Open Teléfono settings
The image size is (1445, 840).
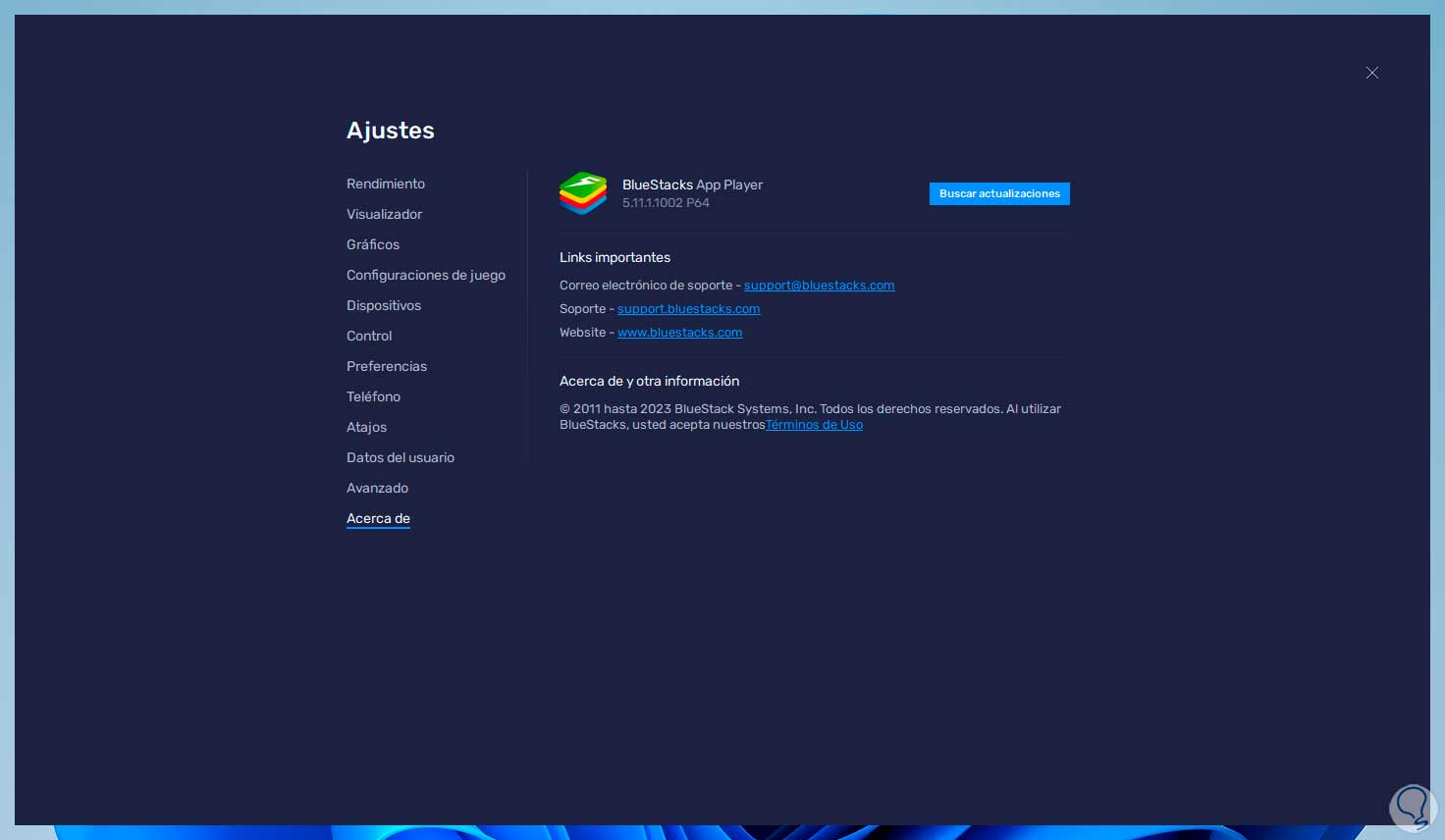(373, 396)
